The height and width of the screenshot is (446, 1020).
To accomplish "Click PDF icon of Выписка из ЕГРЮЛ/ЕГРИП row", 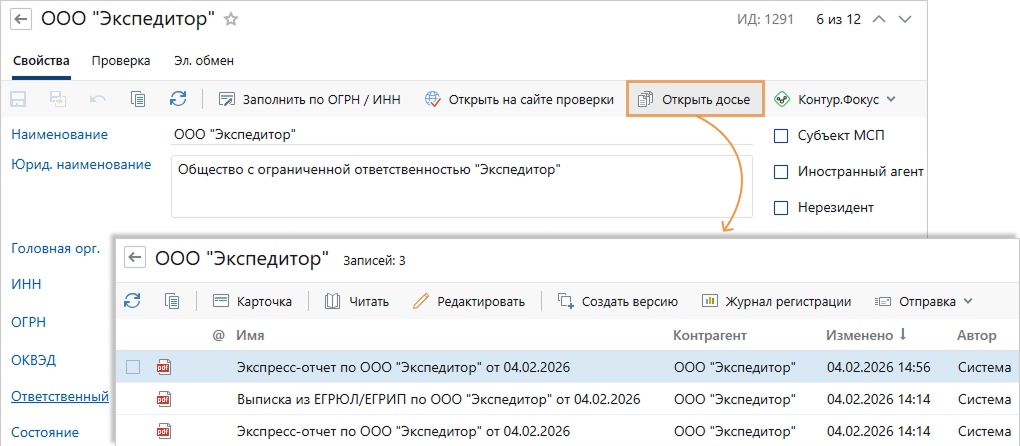I will tap(164, 400).
